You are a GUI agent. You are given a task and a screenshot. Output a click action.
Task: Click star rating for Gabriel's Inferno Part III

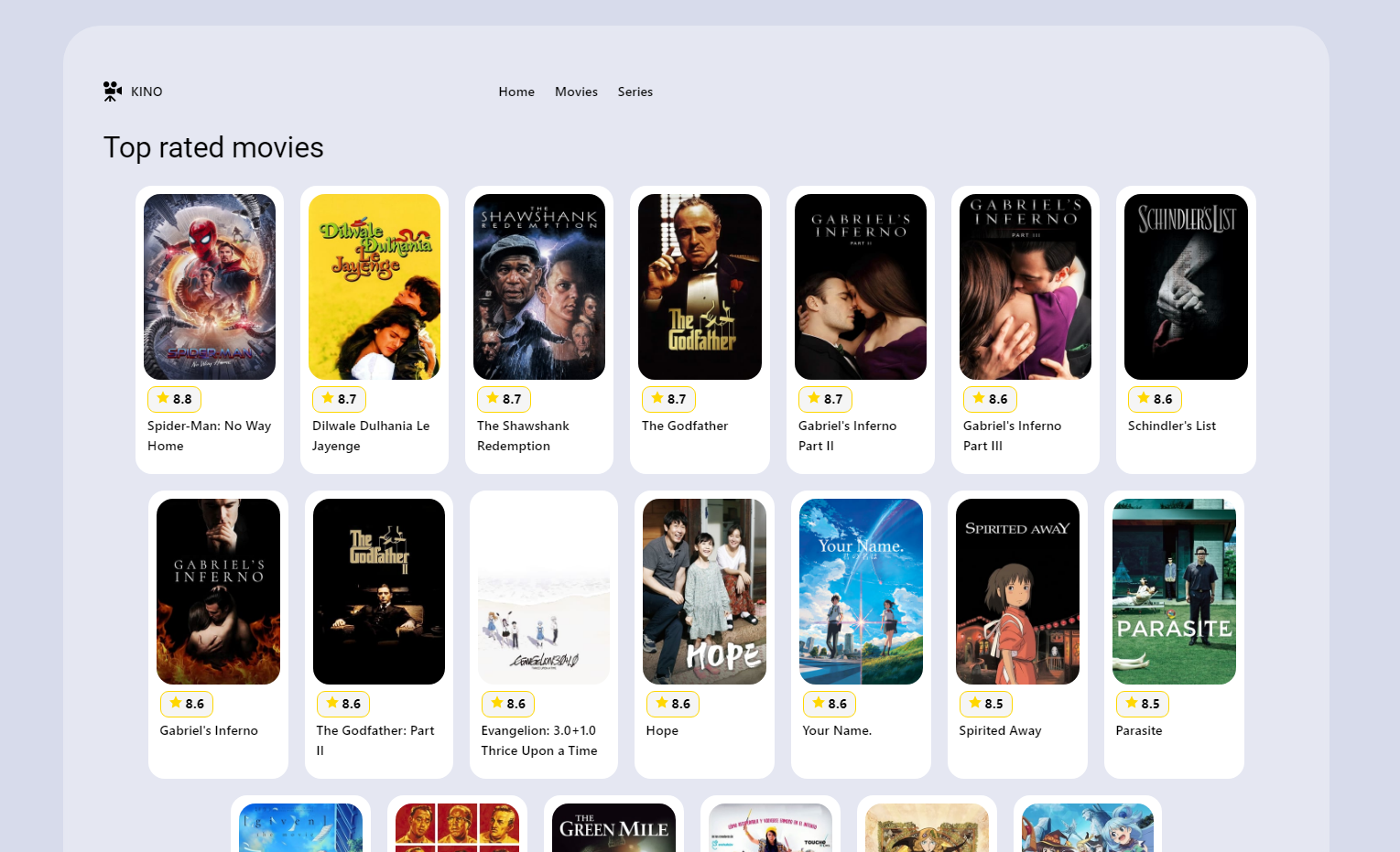pyautogui.click(x=990, y=399)
